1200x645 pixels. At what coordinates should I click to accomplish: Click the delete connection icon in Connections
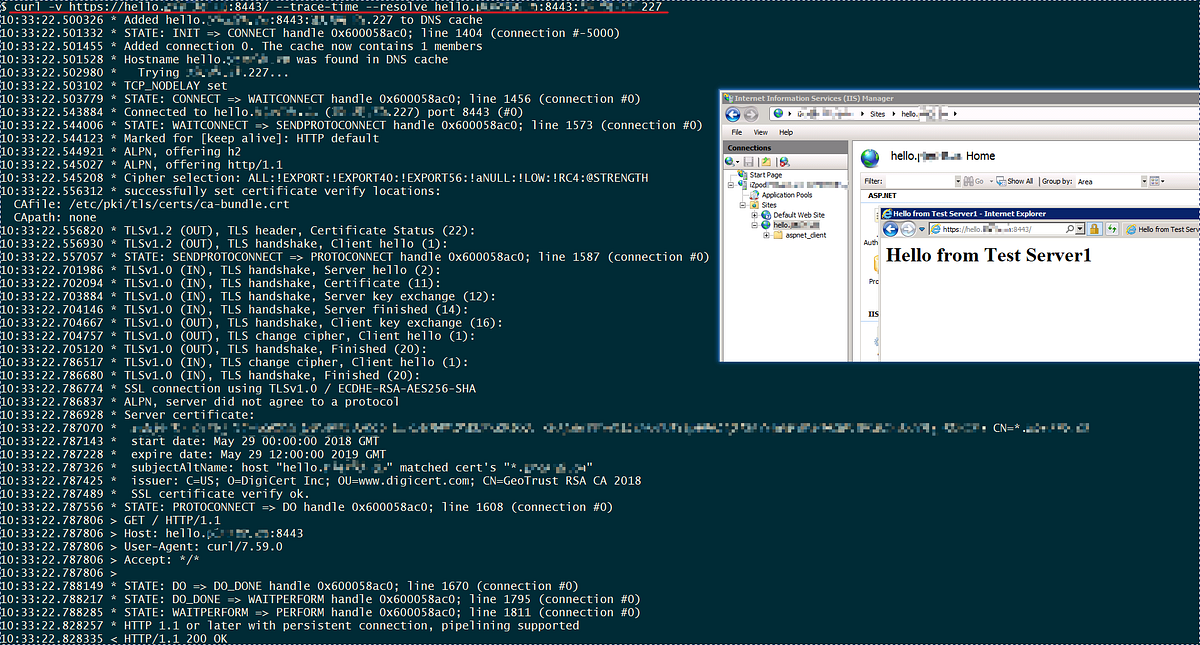[784, 162]
